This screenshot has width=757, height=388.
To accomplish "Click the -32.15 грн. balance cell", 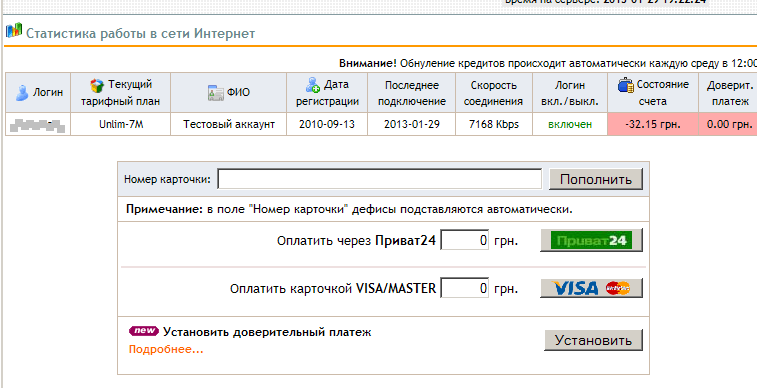I will (653, 124).
